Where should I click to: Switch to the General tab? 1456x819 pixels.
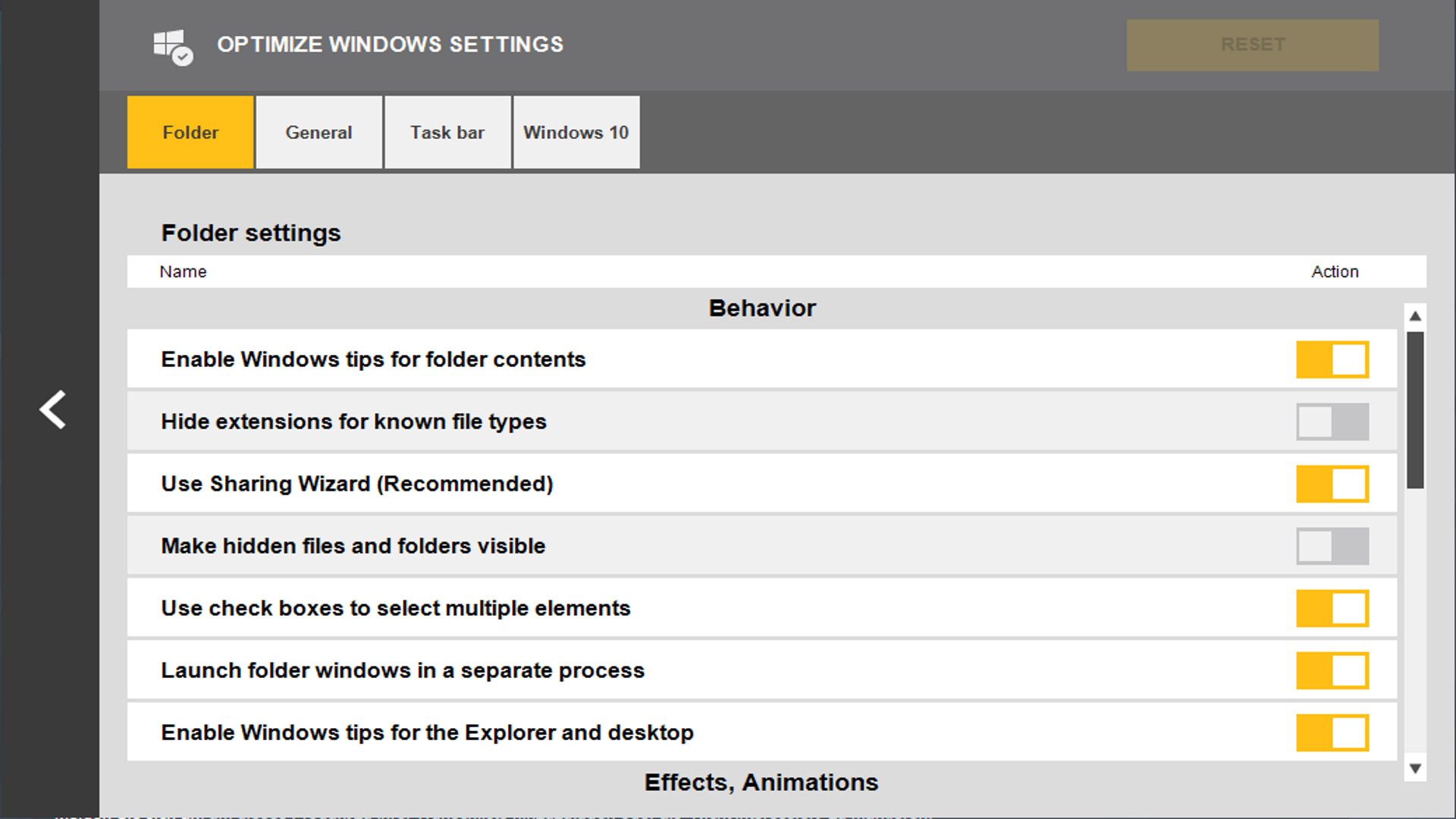click(x=318, y=132)
